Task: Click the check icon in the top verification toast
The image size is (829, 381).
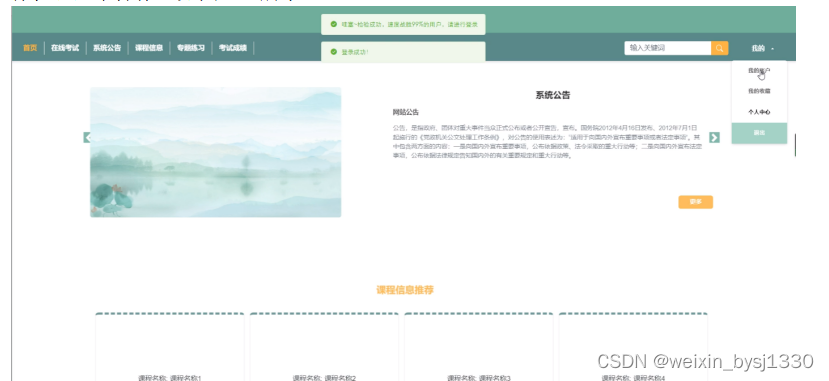Action: [x=334, y=24]
